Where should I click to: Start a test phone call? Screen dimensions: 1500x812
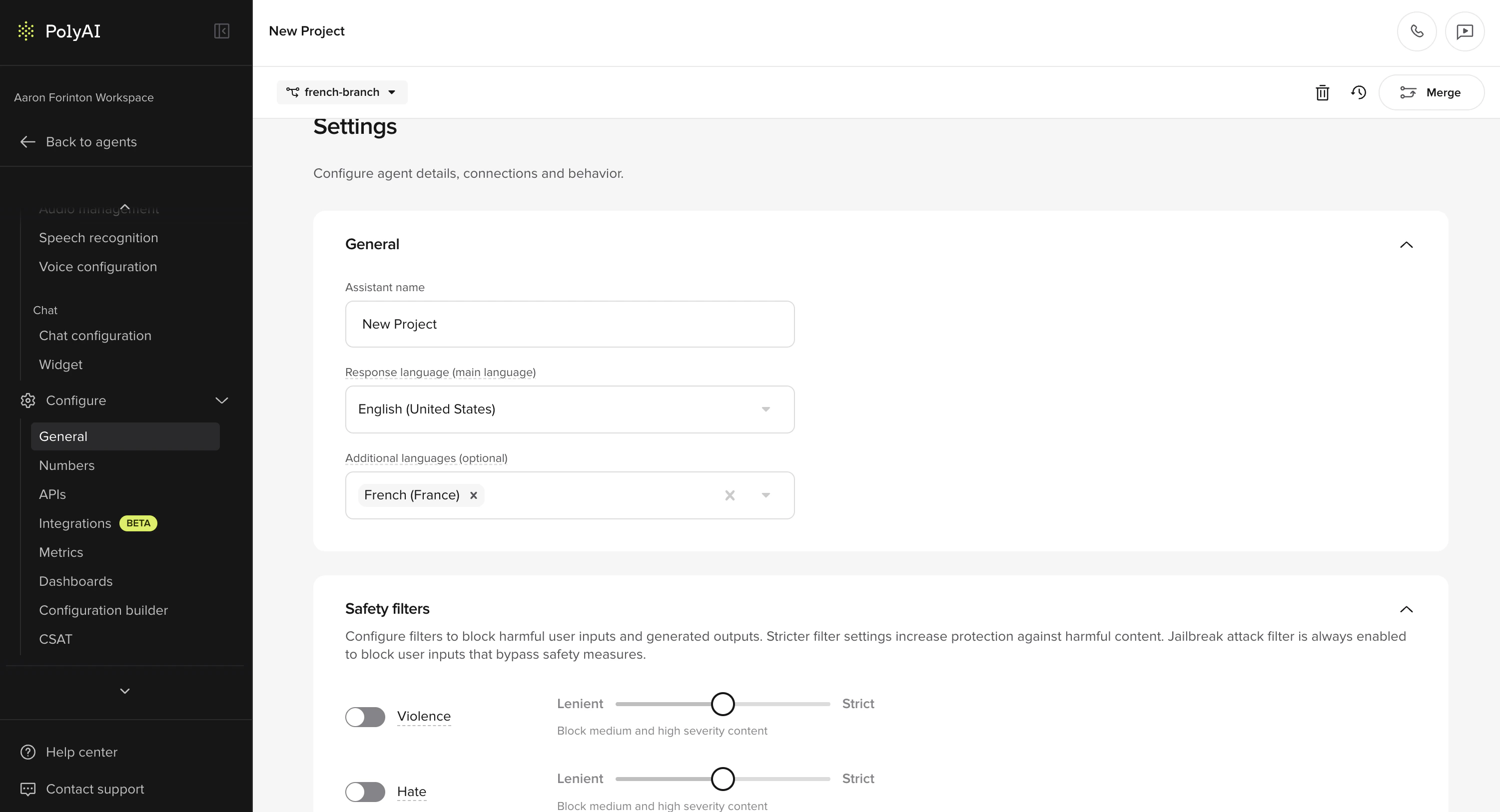pyautogui.click(x=1418, y=31)
